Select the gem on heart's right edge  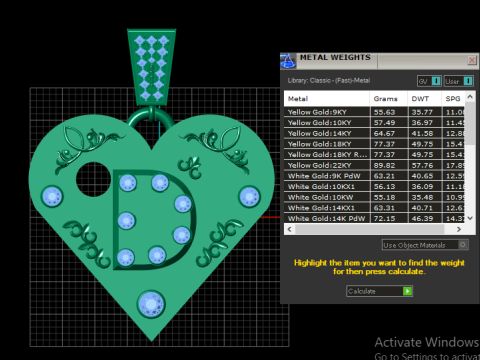249,197
